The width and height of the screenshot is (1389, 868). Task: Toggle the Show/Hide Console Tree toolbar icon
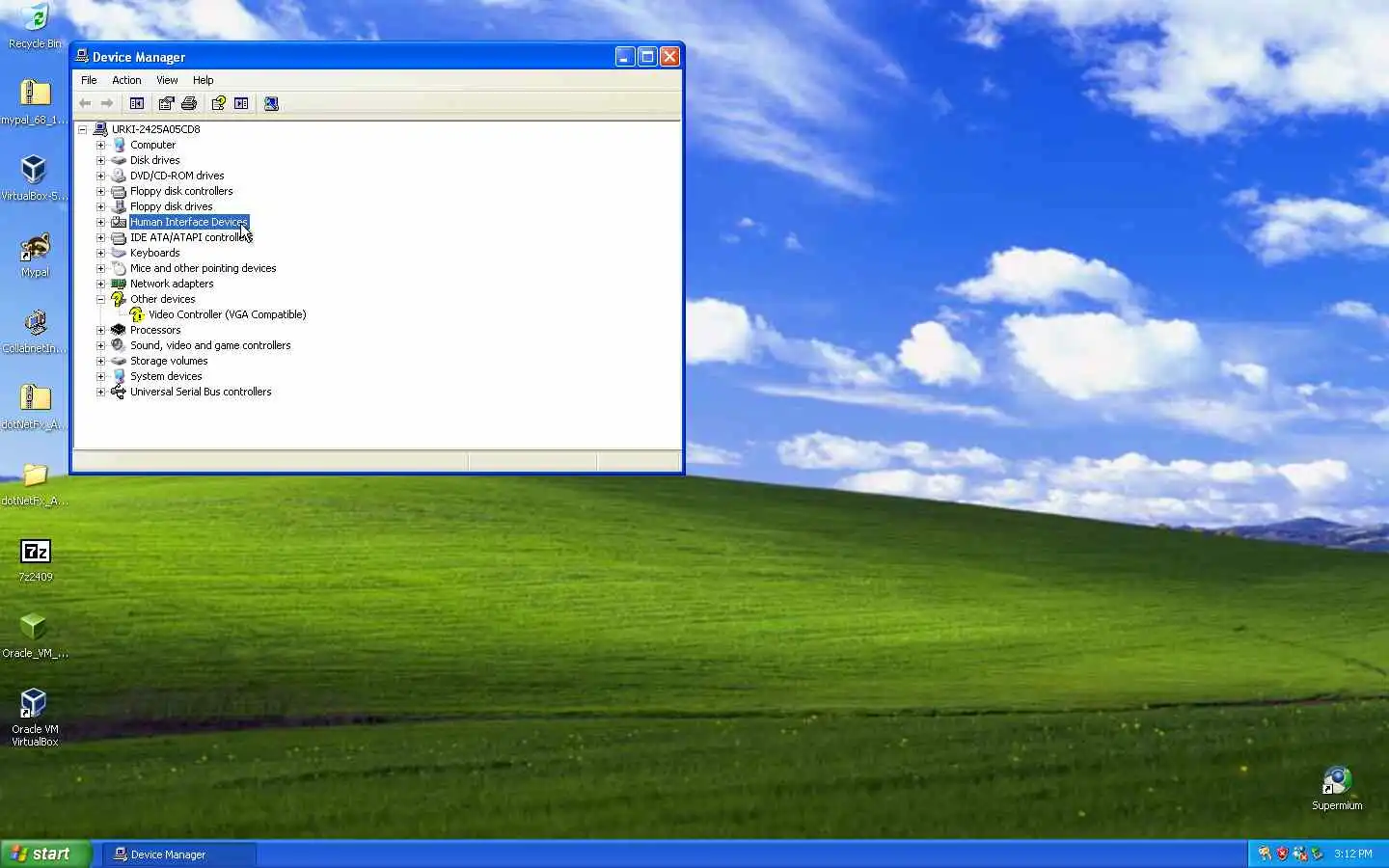137,103
